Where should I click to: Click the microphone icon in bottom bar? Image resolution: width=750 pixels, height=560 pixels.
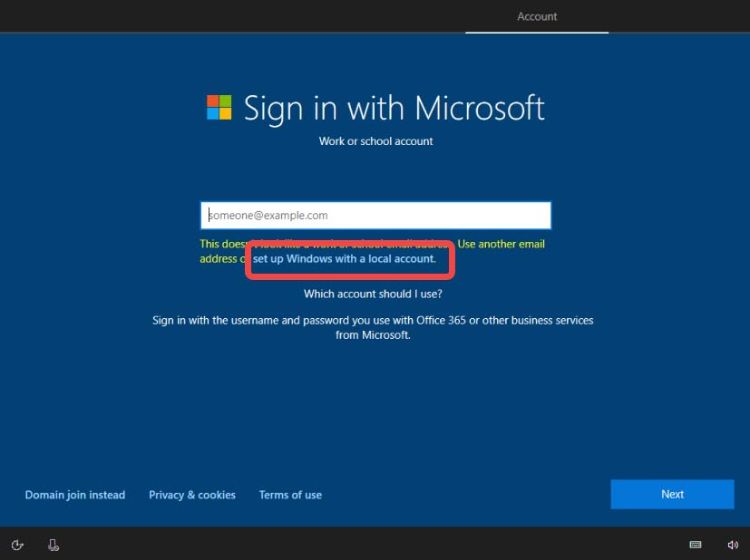click(53, 545)
